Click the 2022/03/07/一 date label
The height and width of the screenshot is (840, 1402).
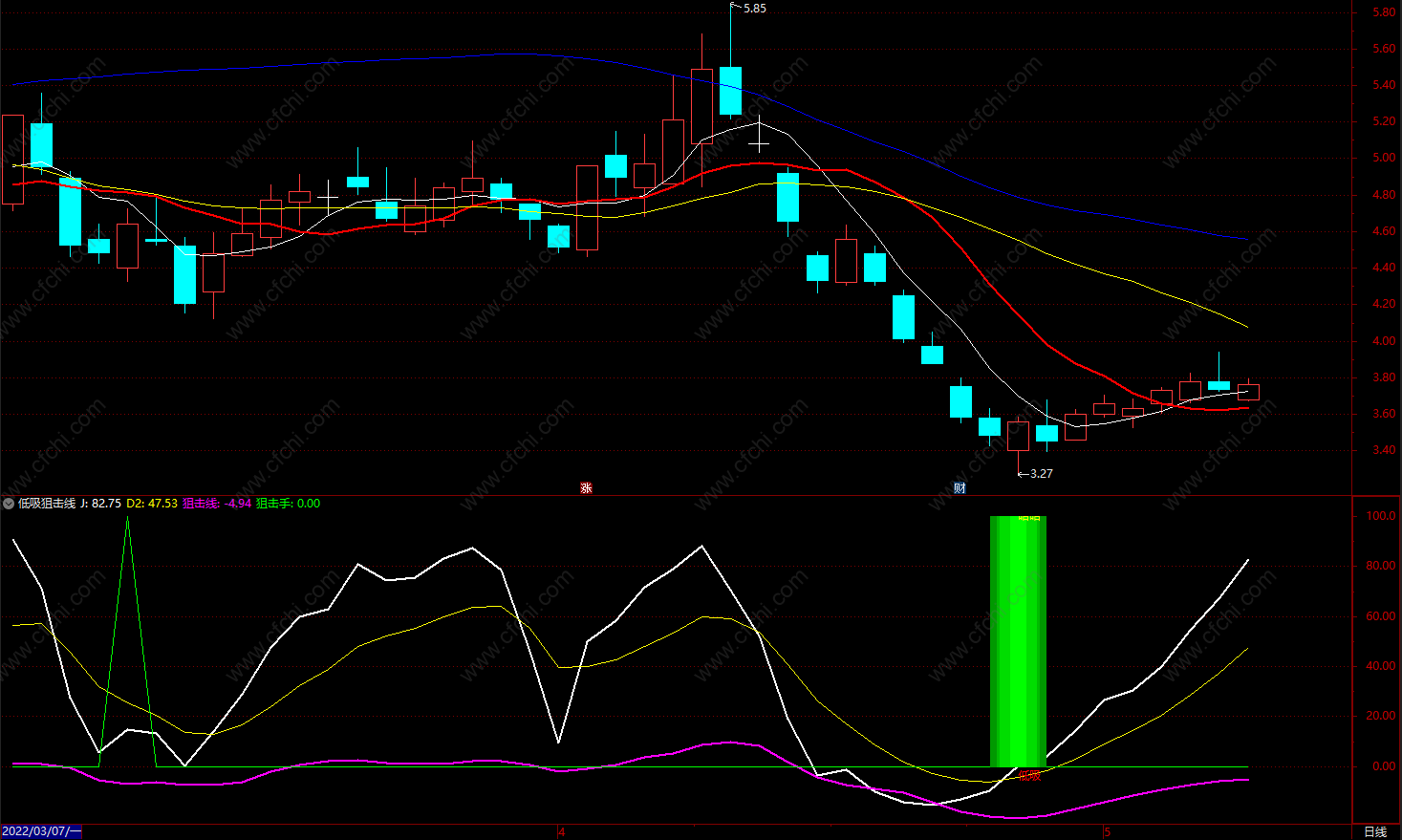click(x=42, y=831)
